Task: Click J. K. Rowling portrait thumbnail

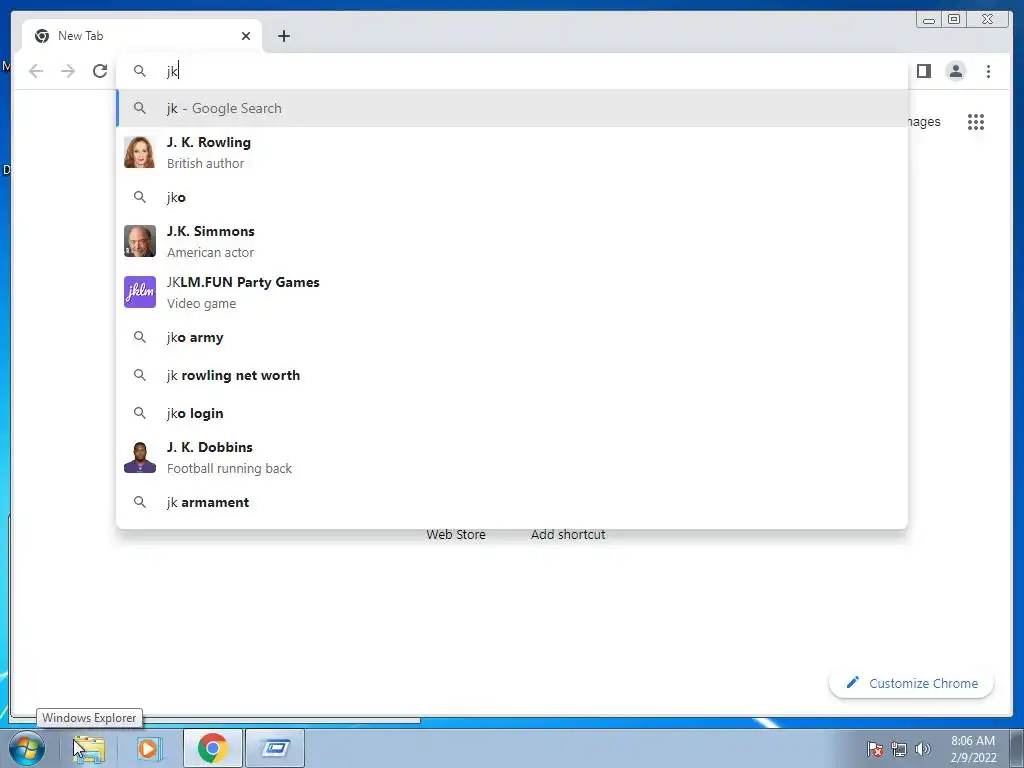Action: coord(140,152)
